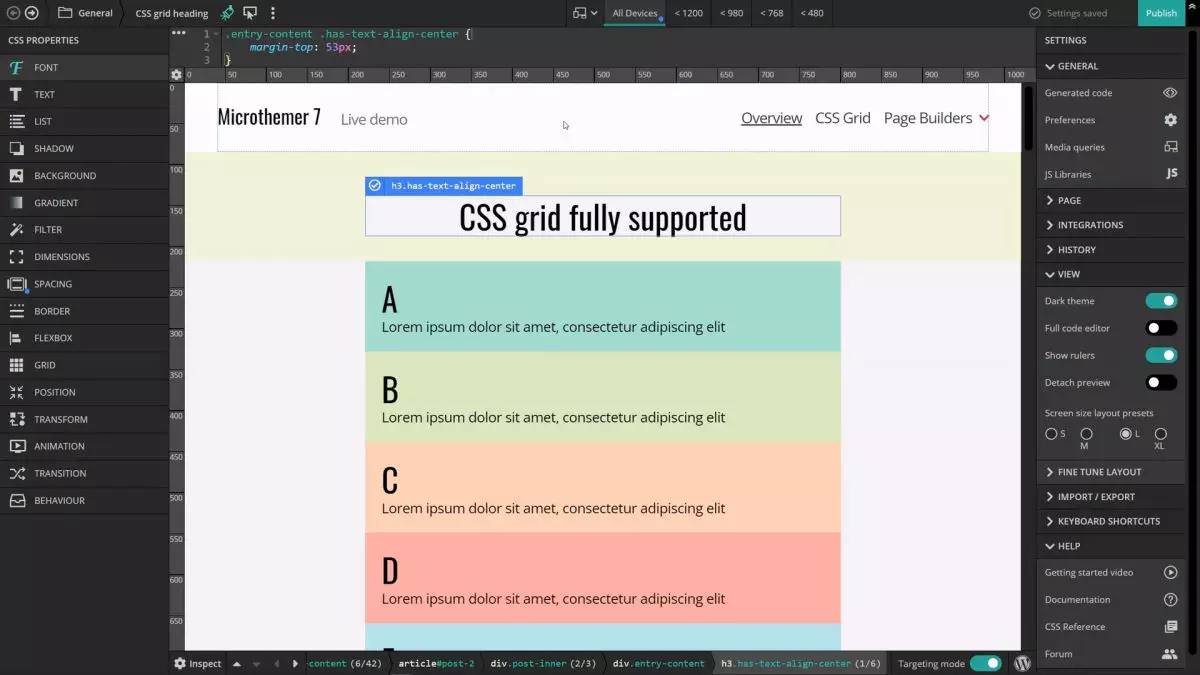Open ruler settings gear icon
Viewport: 1200px width, 675px height.
177,75
